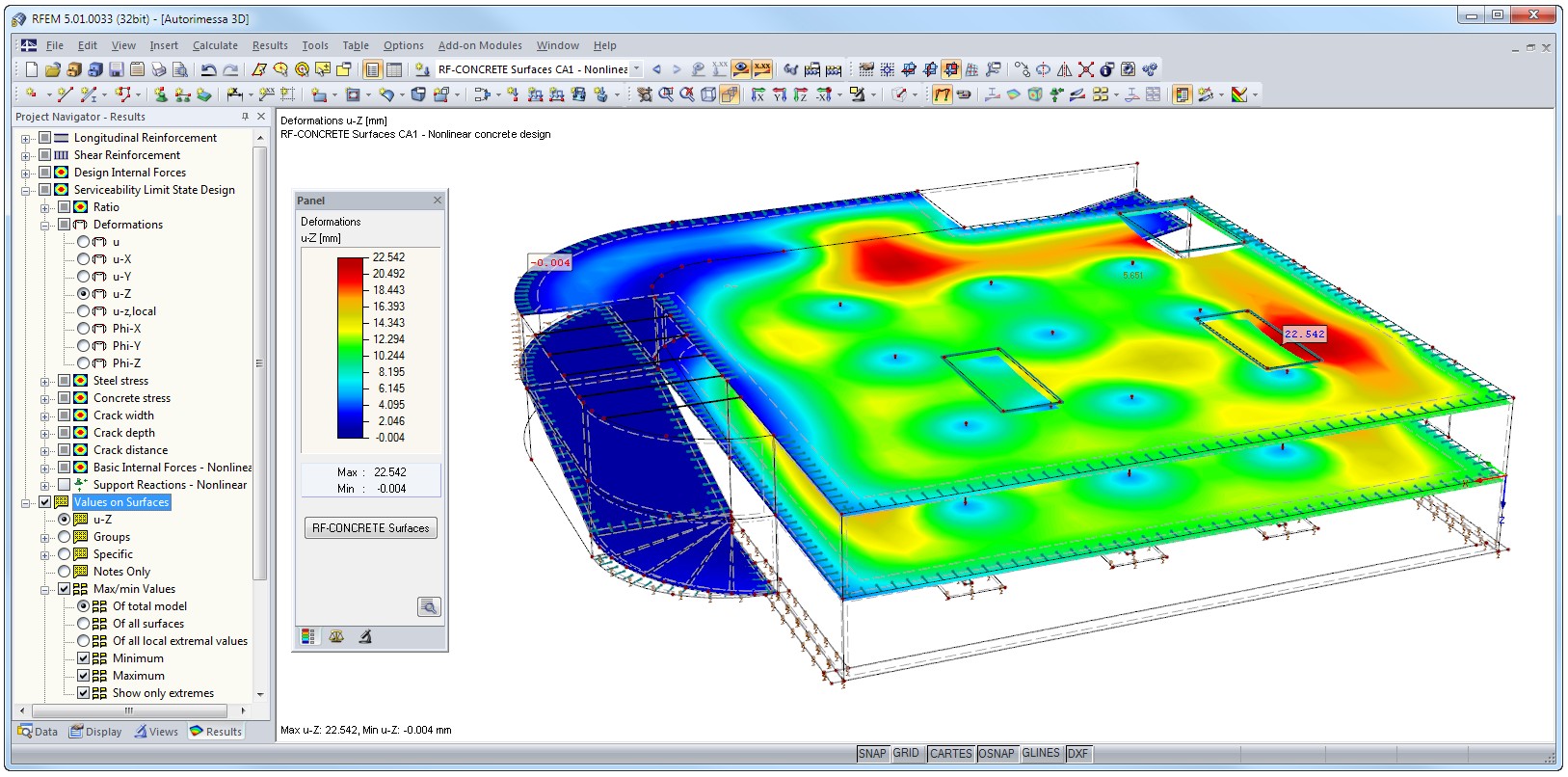Viewport: 1568px width, 777px height.
Task: Open the print icon in the toolbar
Action: tap(159, 69)
